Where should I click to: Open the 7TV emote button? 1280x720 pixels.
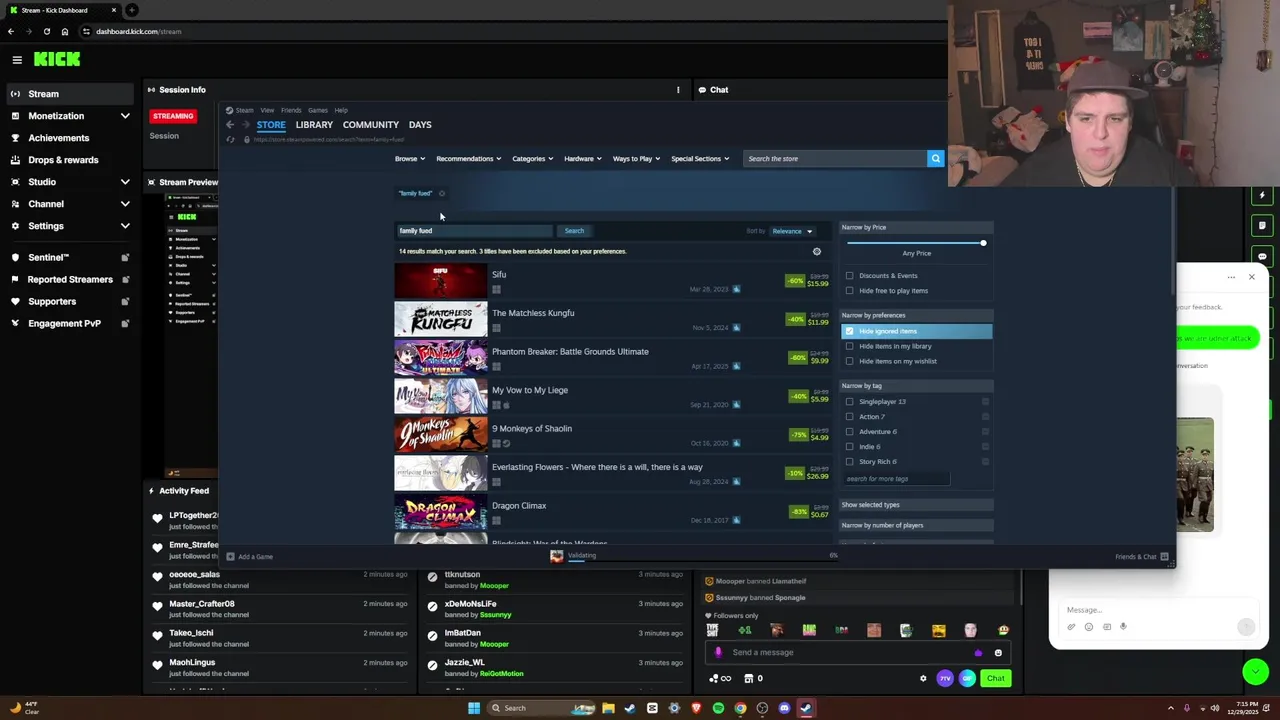(x=945, y=678)
